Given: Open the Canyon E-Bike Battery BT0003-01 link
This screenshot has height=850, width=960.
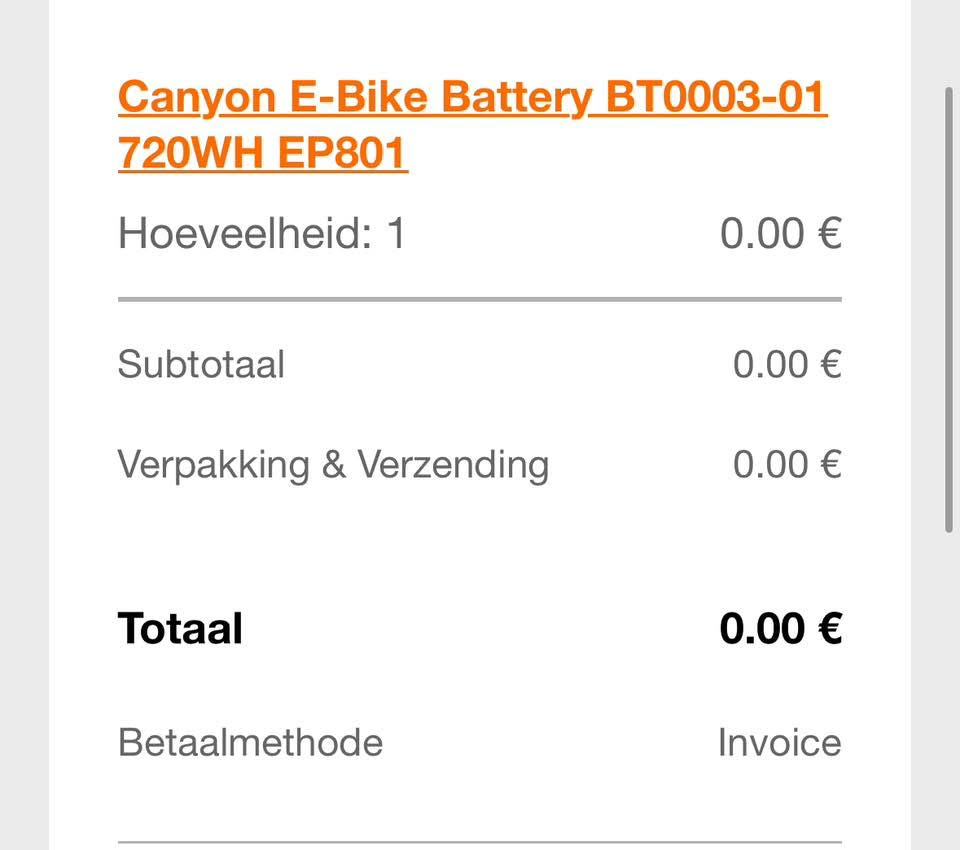Looking at the screenshot, I should 473,97.
